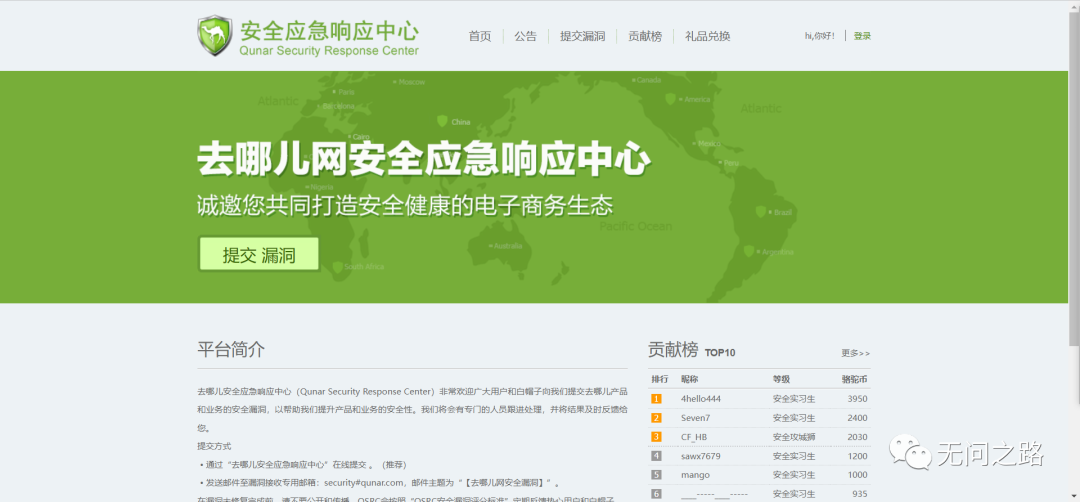Open the 礼品兑换 navigation item
Screen dimensions: 1080x502
[x=707, y=36]
